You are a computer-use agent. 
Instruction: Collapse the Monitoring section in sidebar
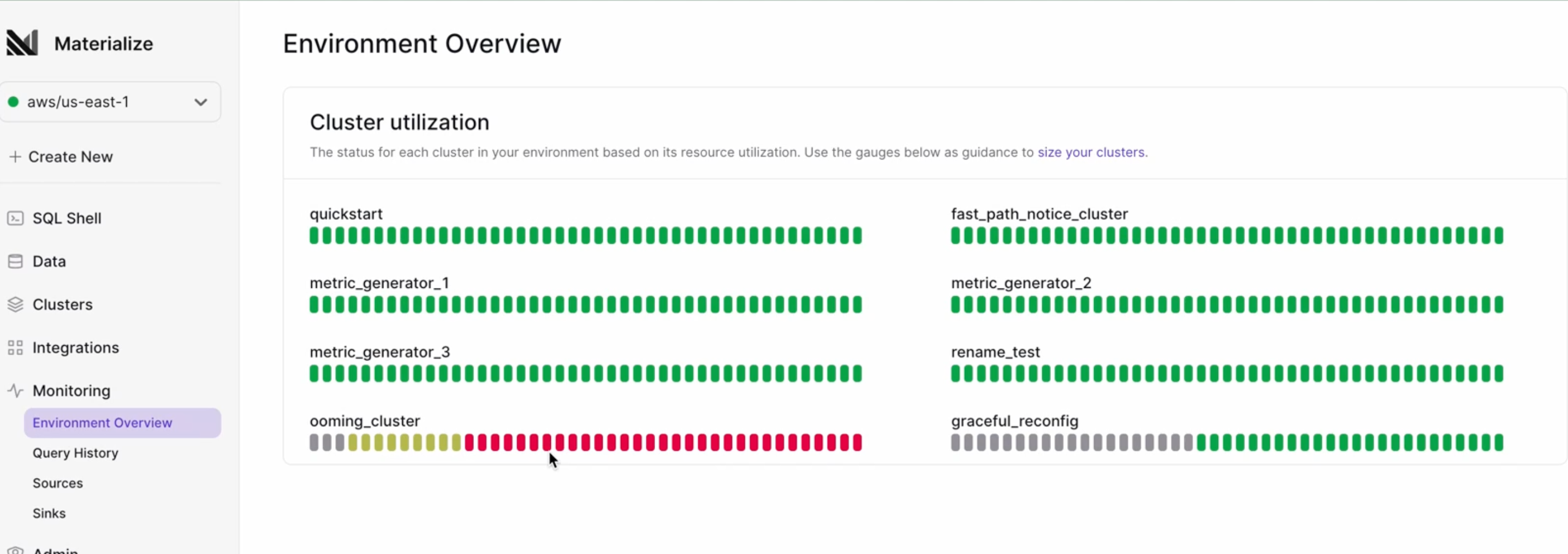(x=71, y=391)
